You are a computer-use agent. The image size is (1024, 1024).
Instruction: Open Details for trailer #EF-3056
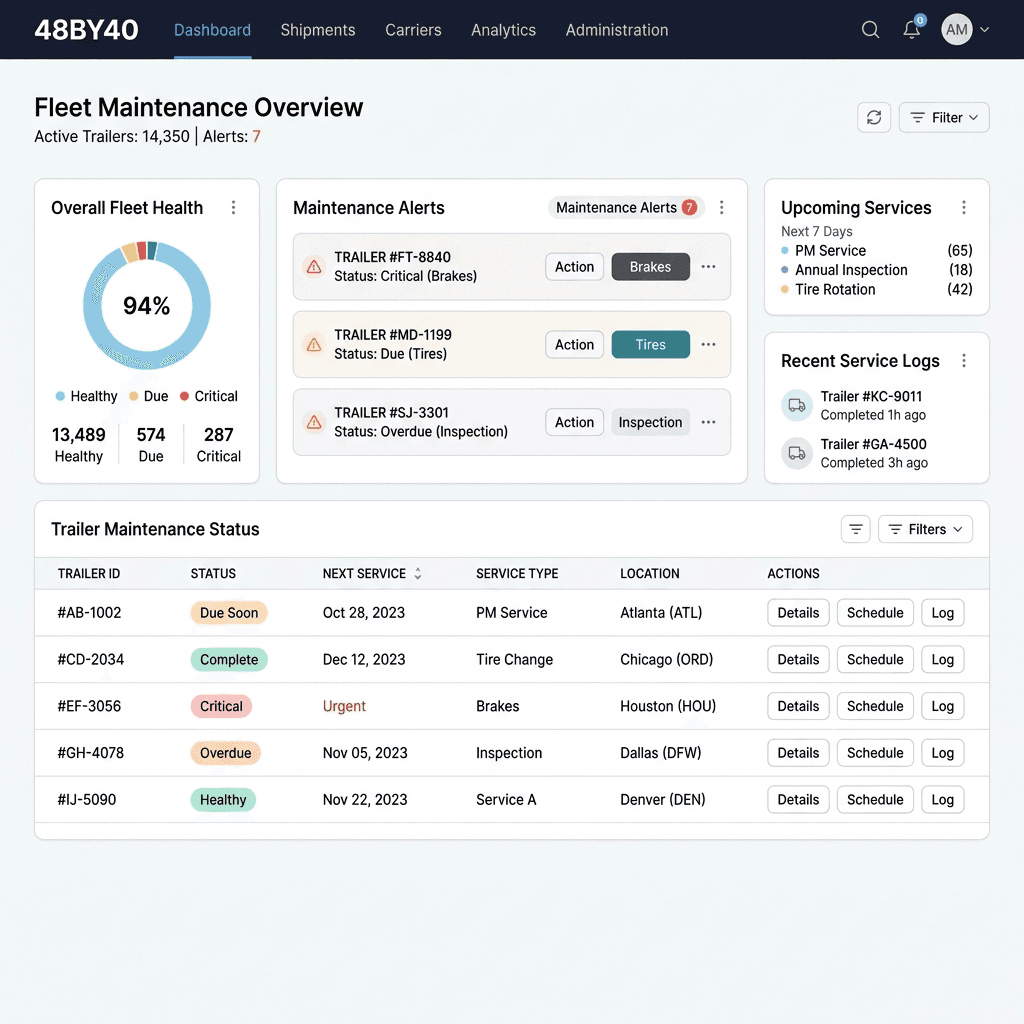pos(798,706)
